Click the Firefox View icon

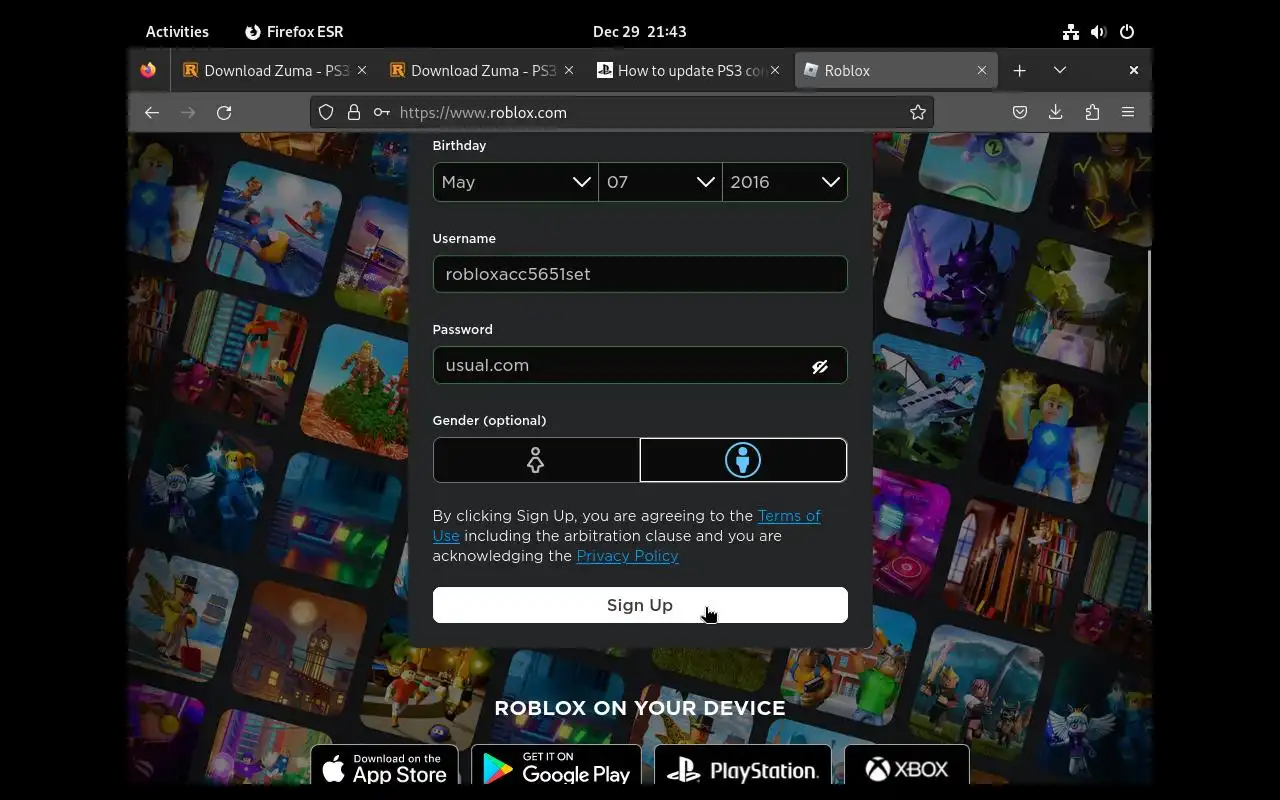pyautogui.click(x=148, y=70)
